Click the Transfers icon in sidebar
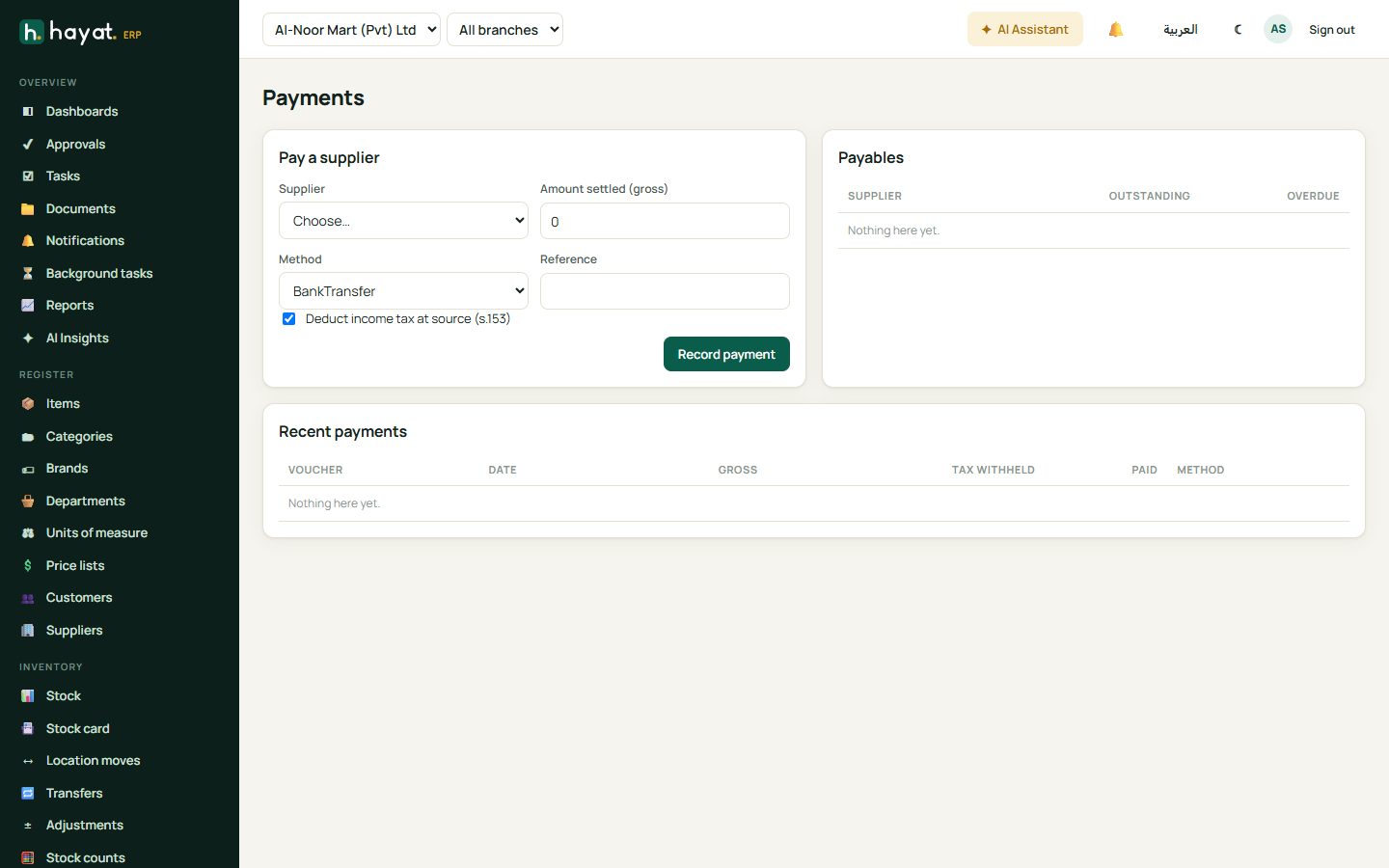This screenshot has height=868, width=1389. tap(28, 794)
